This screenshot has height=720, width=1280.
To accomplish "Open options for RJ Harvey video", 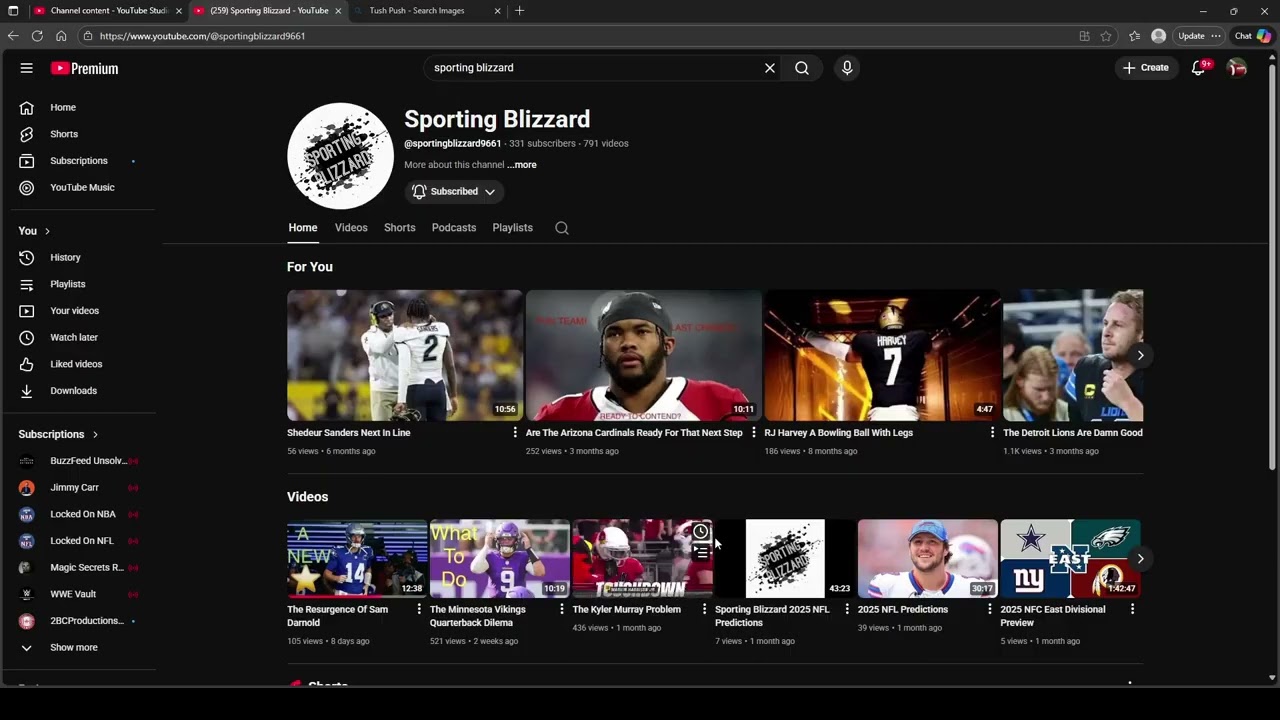I will click(x=992, y=433).
